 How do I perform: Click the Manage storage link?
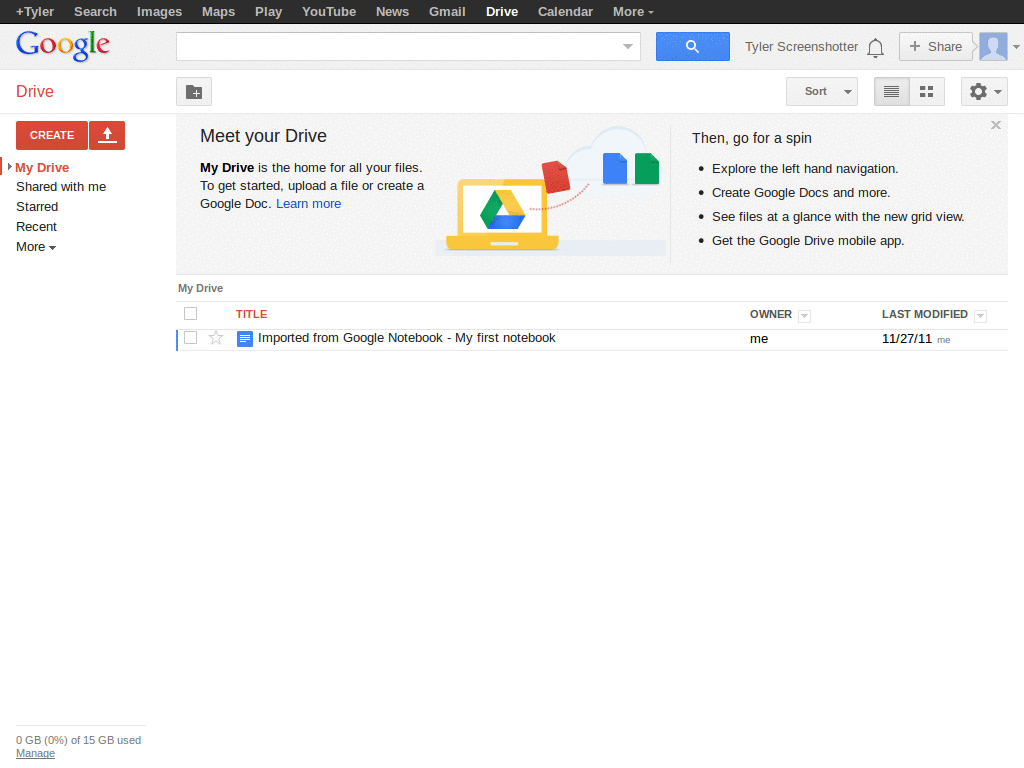[x=35, y=754]
